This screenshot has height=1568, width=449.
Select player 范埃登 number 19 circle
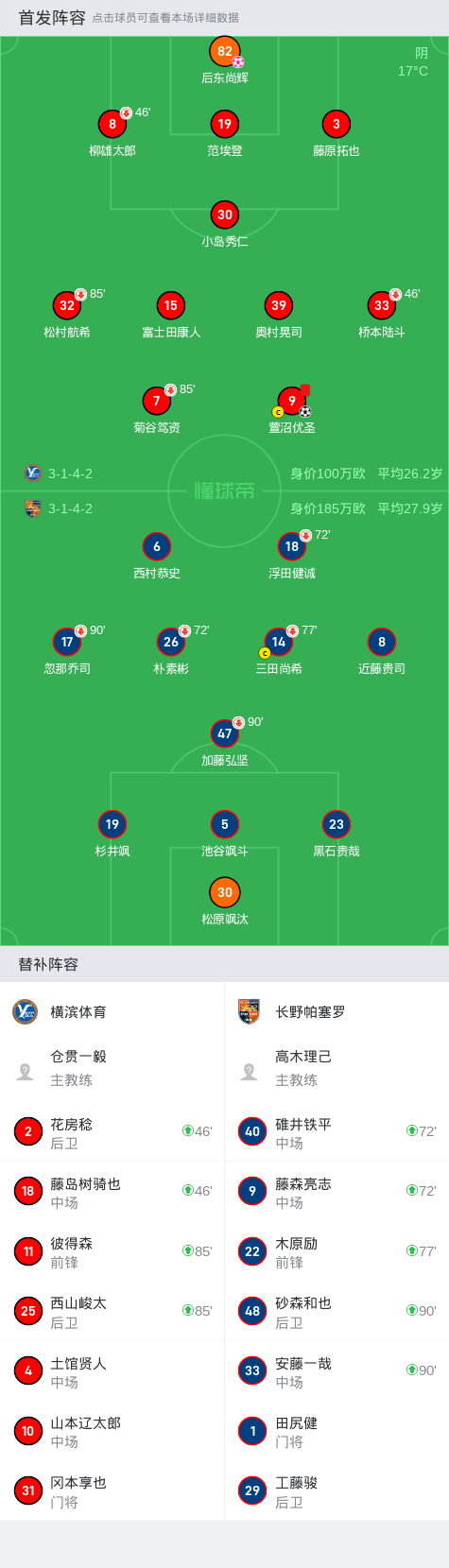[x=225, y=124]
